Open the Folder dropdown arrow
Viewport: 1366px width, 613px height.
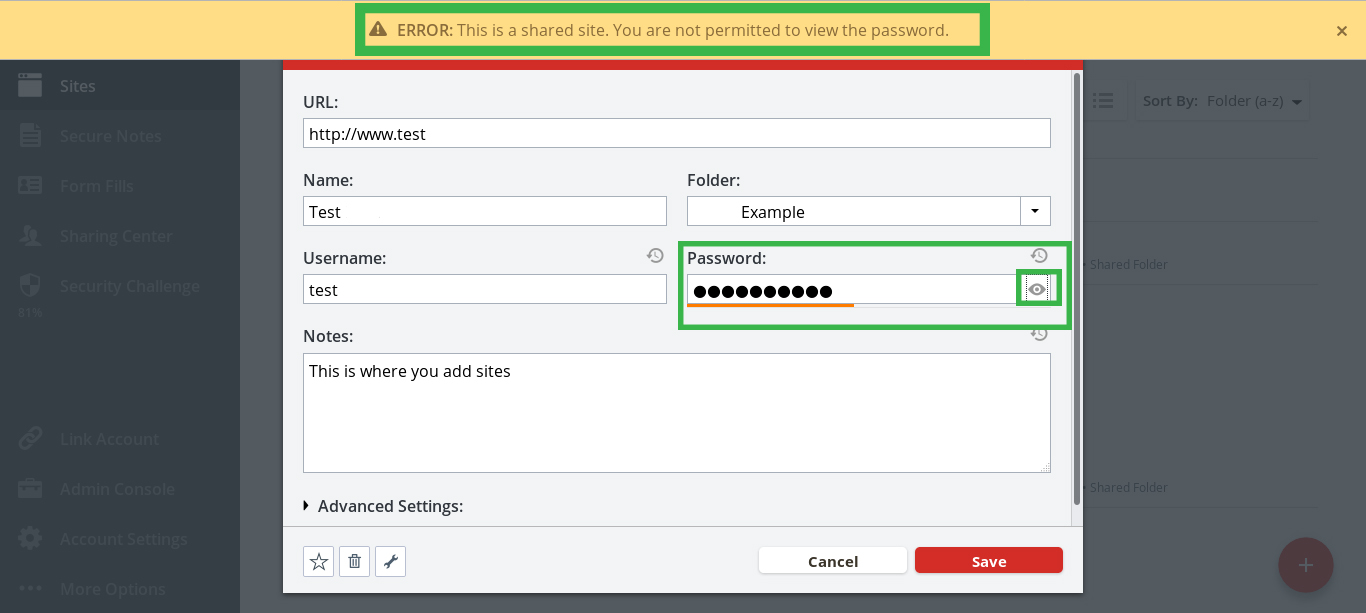(x=1035, y=211)
